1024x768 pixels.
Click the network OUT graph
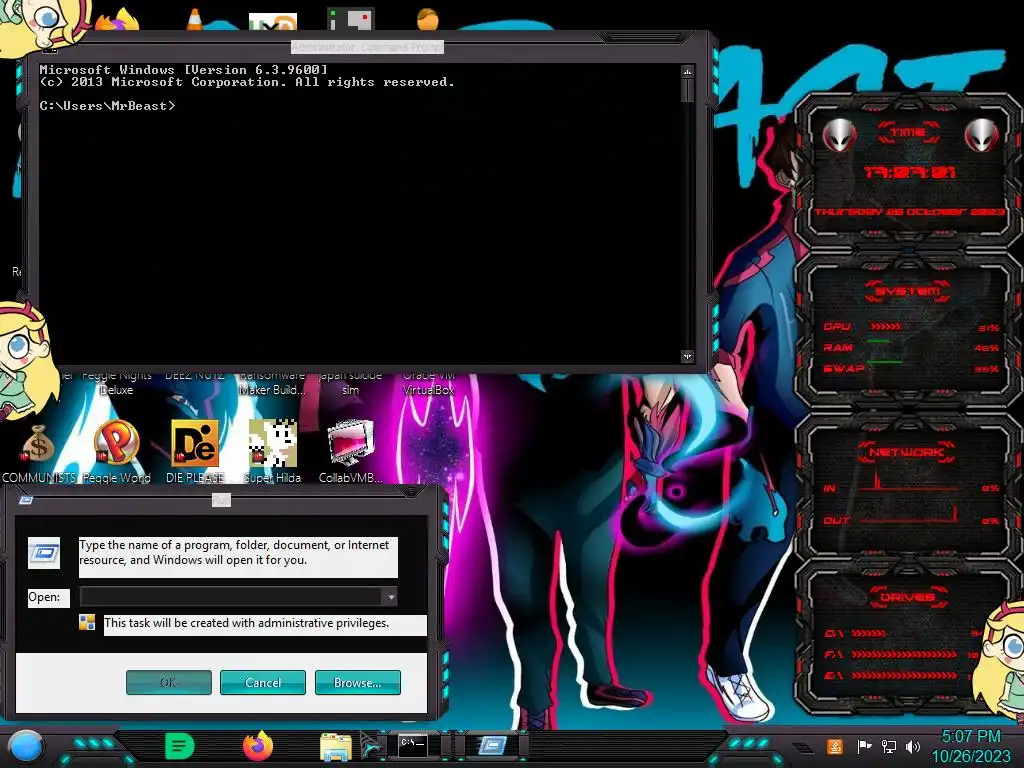pos(909,515)
